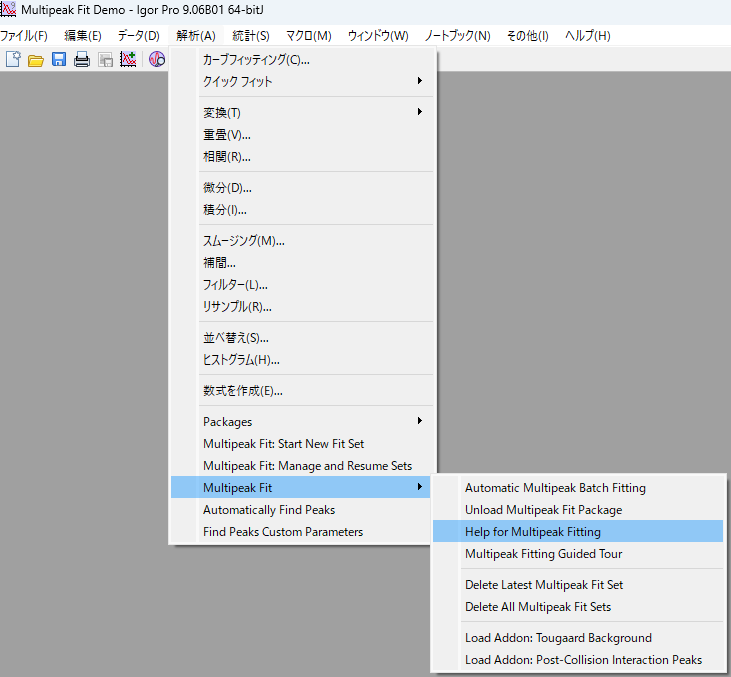Expand the 変換(T) submenu
The image size is (731, 677).
pos(302,112)
